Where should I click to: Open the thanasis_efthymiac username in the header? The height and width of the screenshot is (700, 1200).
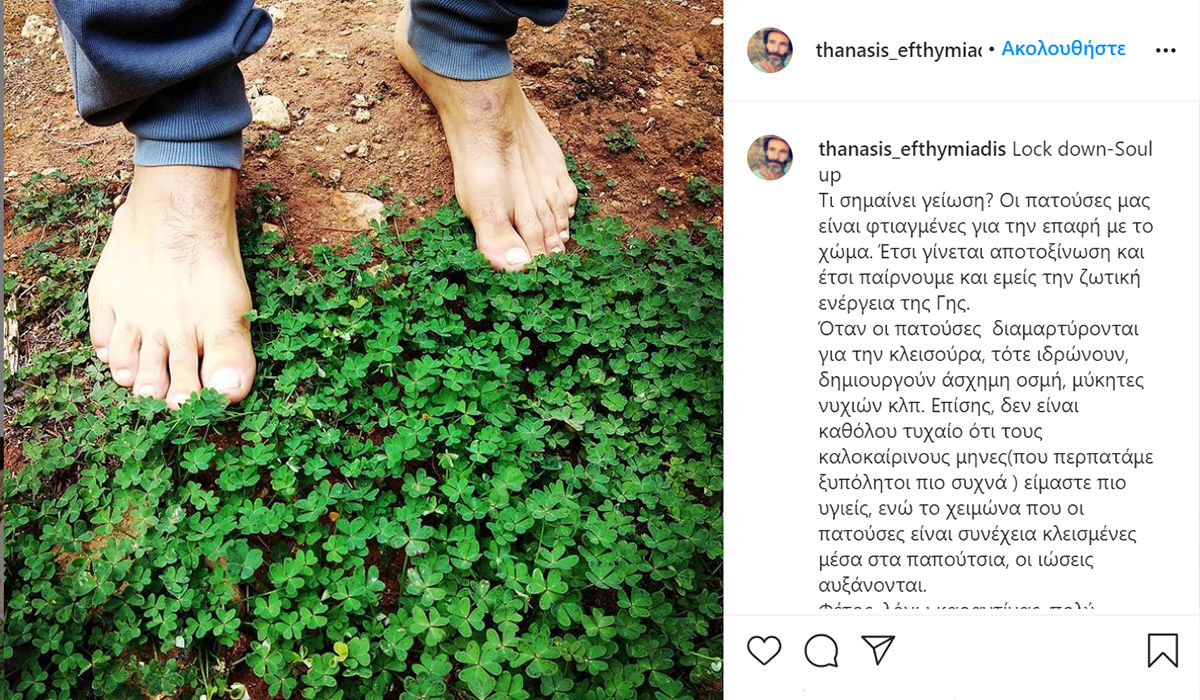(x=899, y=49)
